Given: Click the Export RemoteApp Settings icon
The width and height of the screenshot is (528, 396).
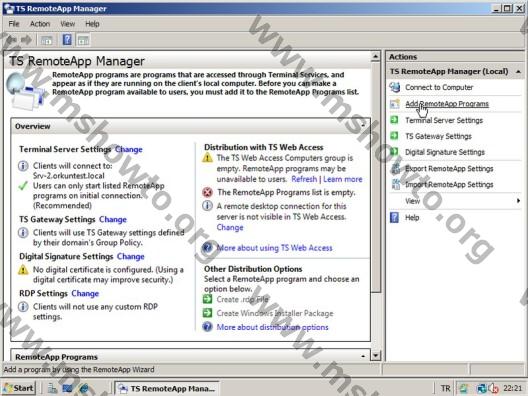Looking at the screenshot, I should [x=395, y=168].
